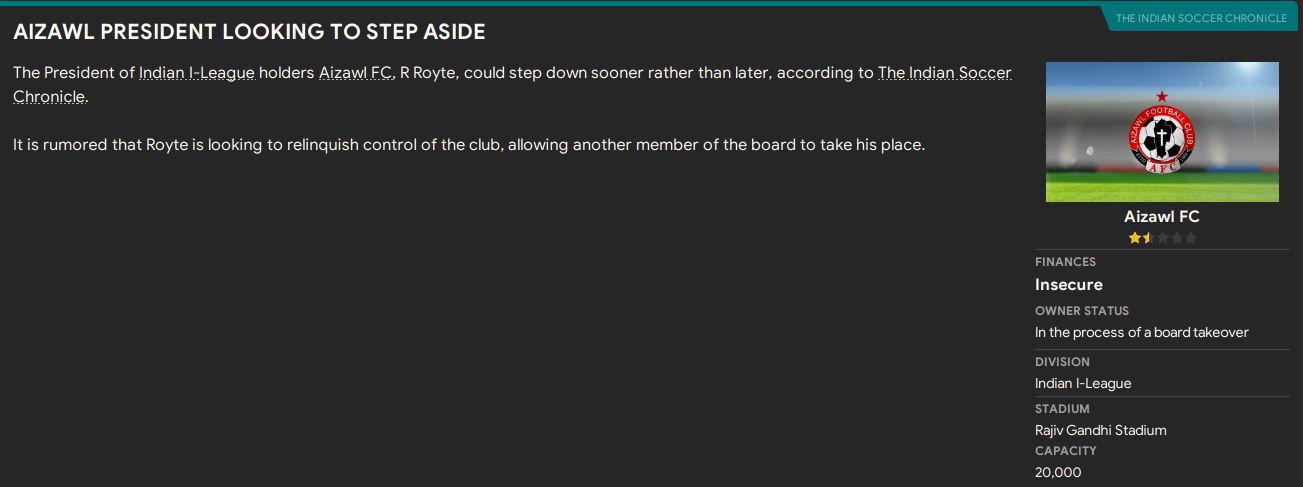This screenshot has height=487, width=1303.
Task: Open the Indian I-League link in the article
Action: coord(197,73)
